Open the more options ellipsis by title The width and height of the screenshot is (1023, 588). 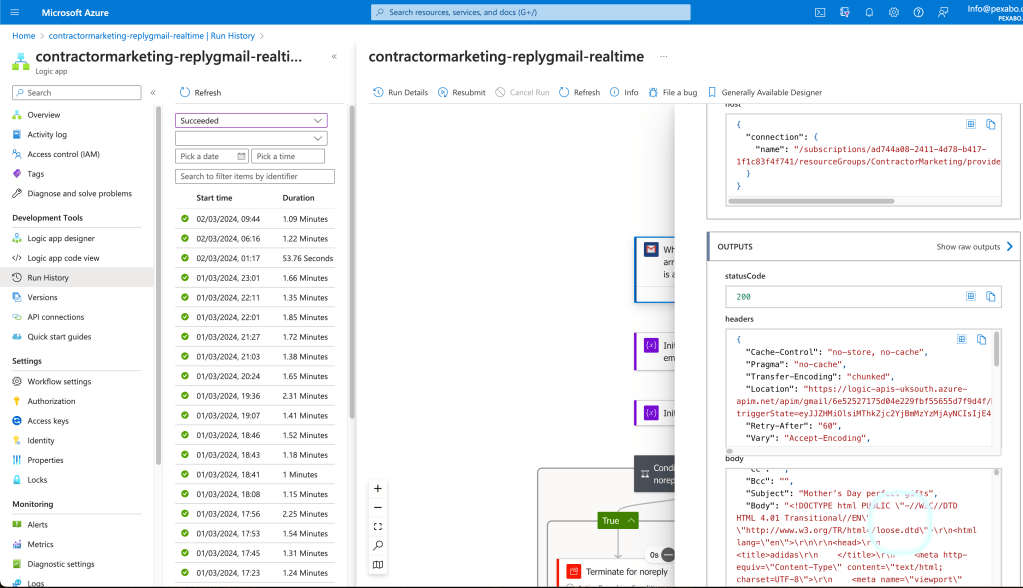[x=664, y=57]
